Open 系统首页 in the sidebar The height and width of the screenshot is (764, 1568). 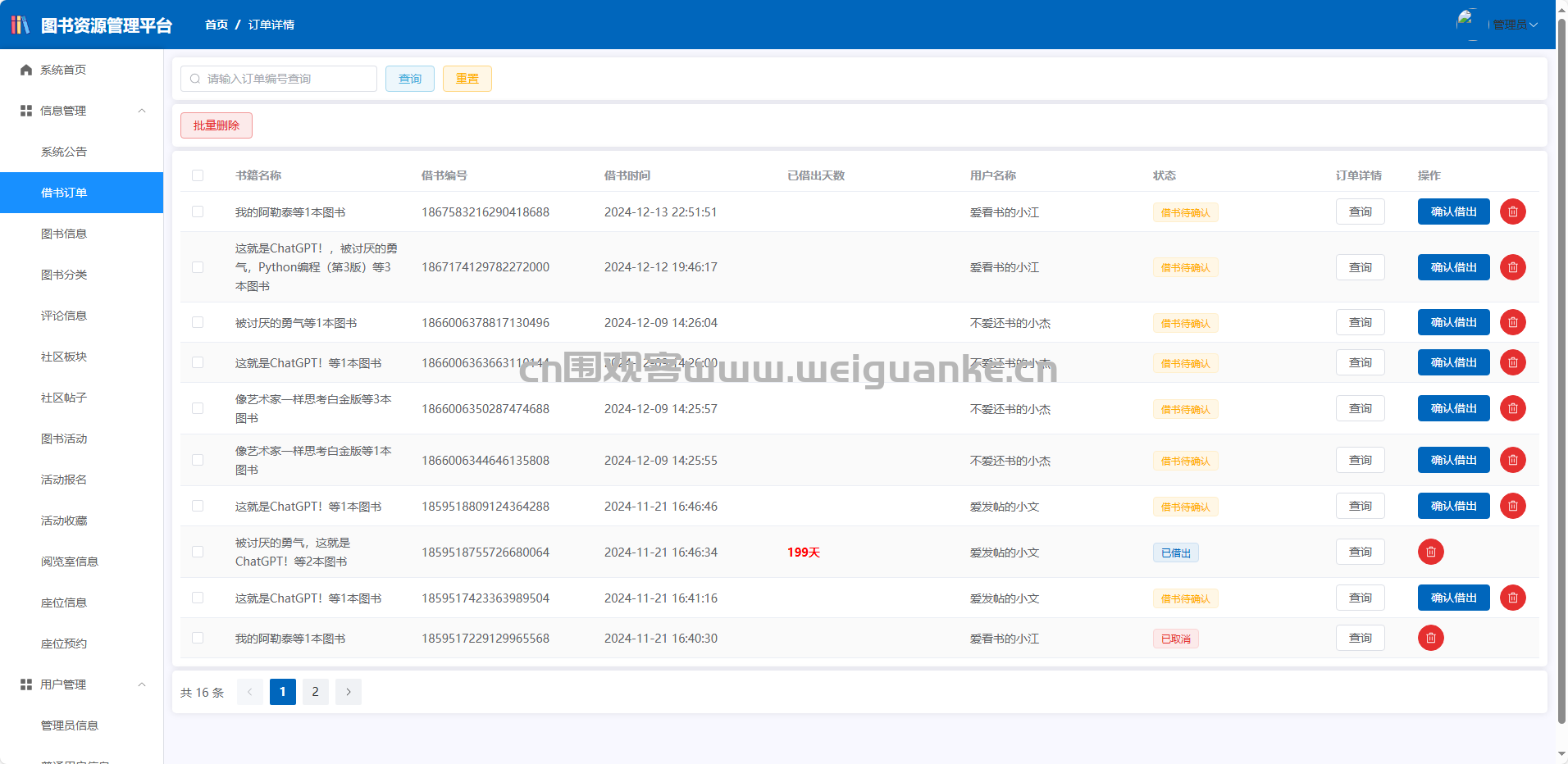[82, 70]
